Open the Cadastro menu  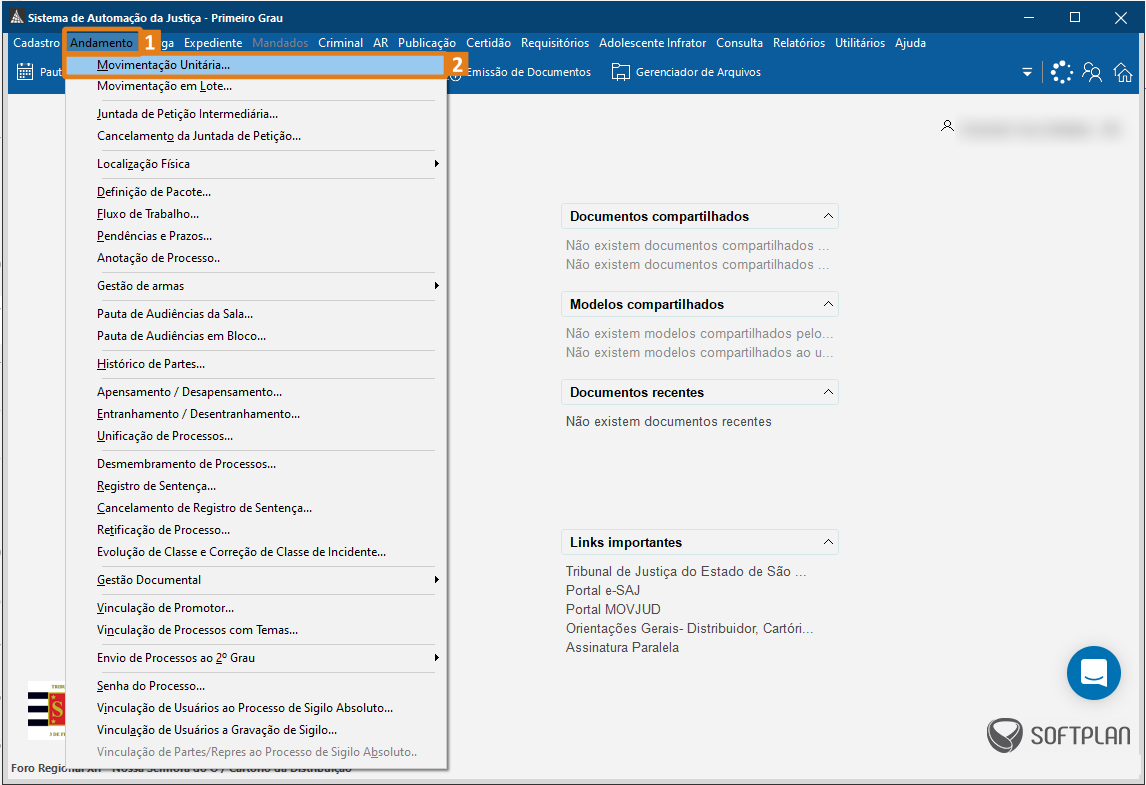click(36, 42)
